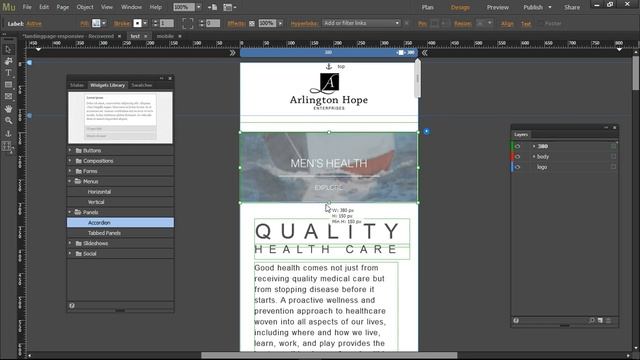Screen dimensions: 640x360
Task: Open the view options icon dropdown
Action: point(230,7)
